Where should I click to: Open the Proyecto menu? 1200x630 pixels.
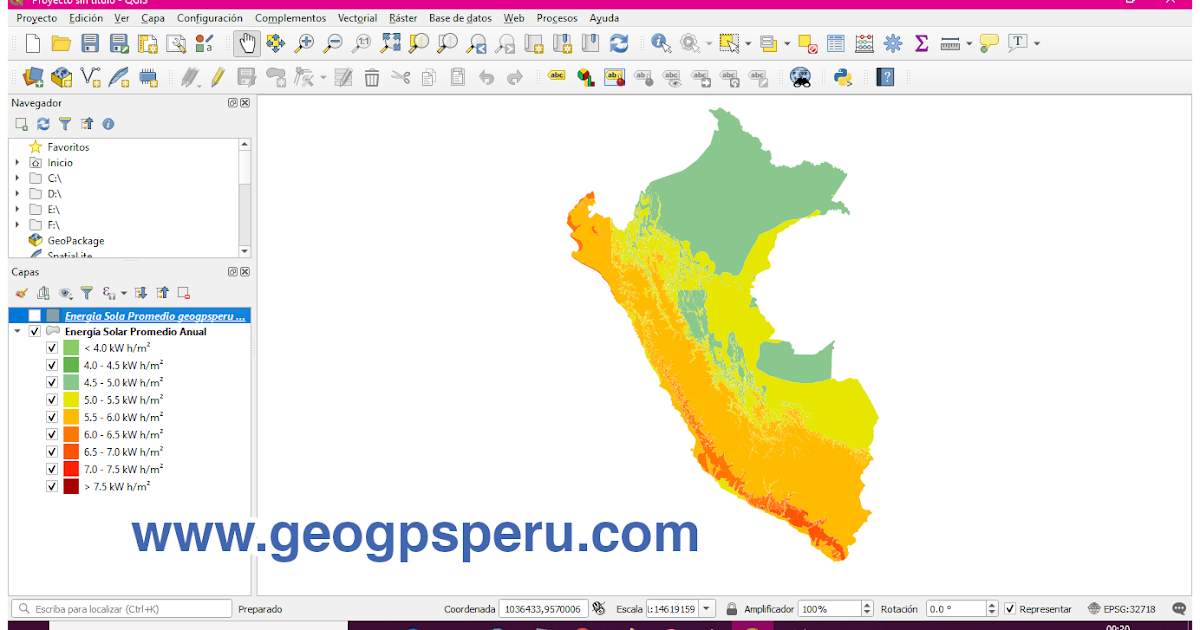[37, 18]
